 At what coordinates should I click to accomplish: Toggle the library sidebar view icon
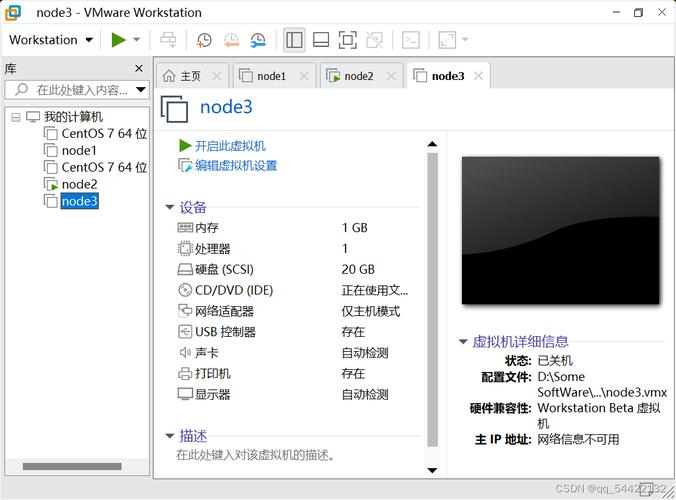pos(294,40)
